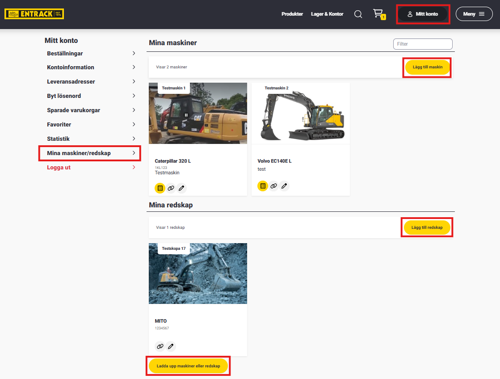Click the link icon under Volvo EC140E L

click(273, 186)
